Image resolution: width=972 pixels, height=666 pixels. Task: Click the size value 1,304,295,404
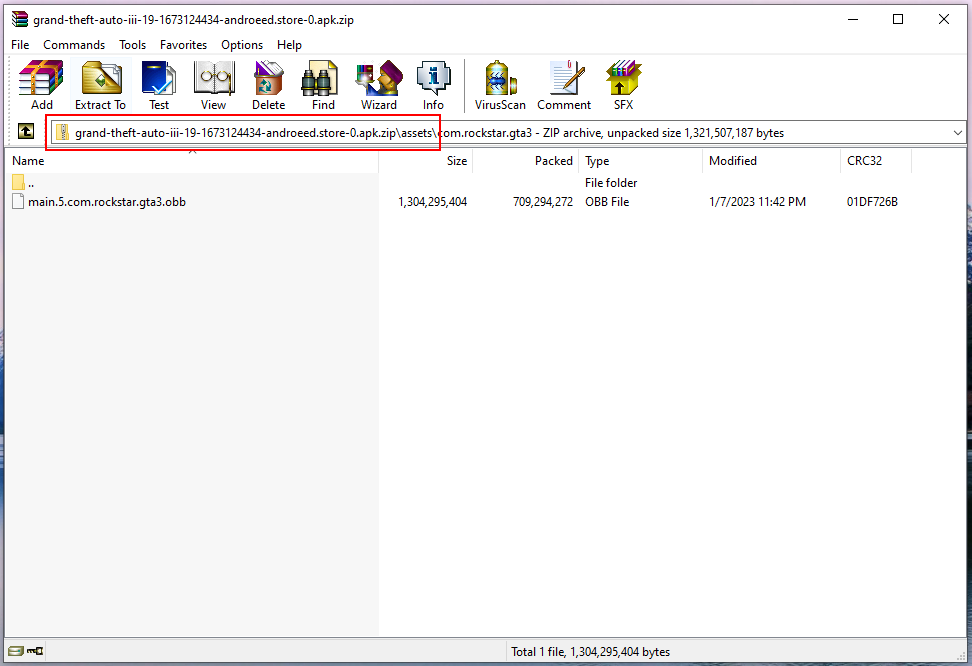tap(432, 202)
